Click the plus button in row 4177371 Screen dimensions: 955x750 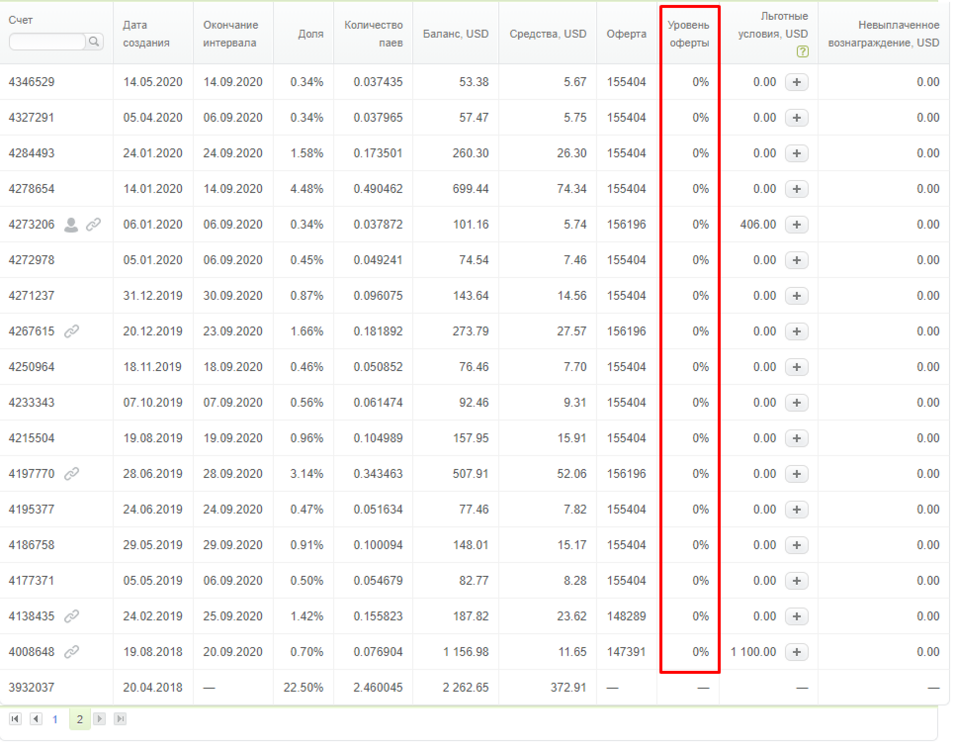click(x=797, y=581)
